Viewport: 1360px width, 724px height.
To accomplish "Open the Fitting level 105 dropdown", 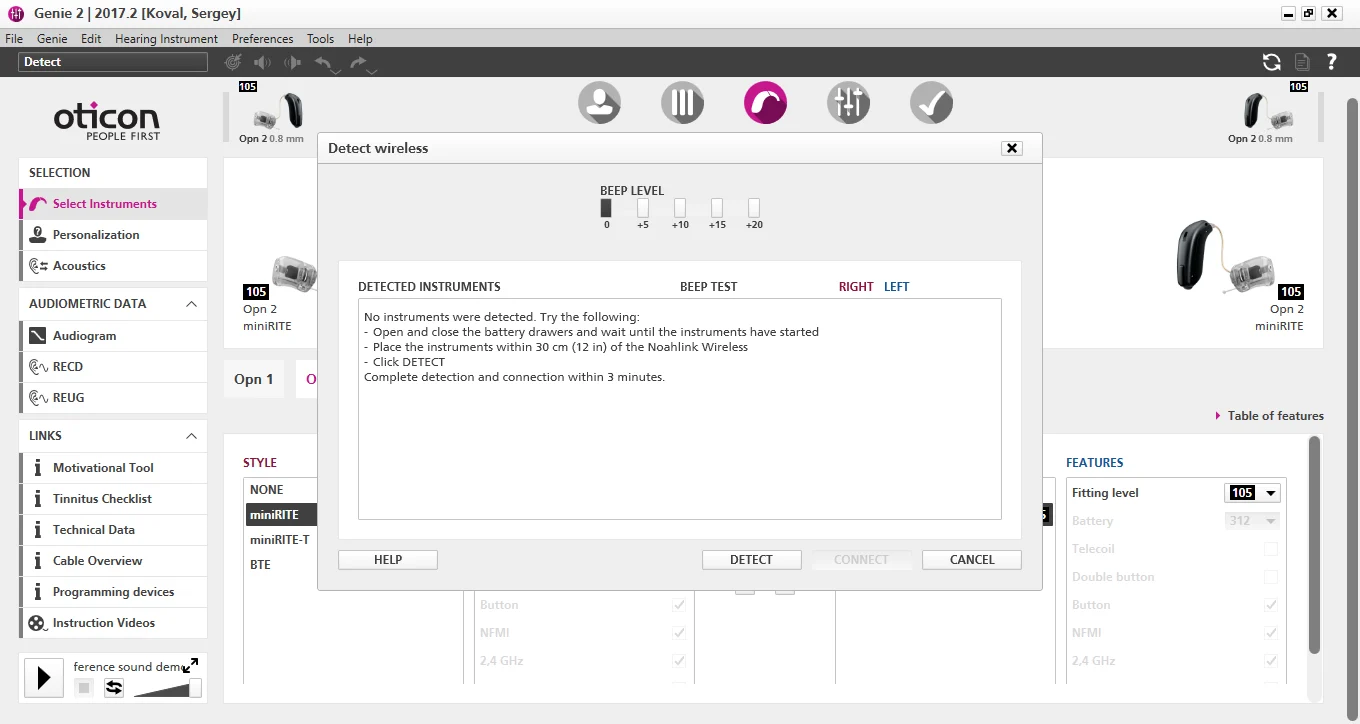I will (1252, 493).
